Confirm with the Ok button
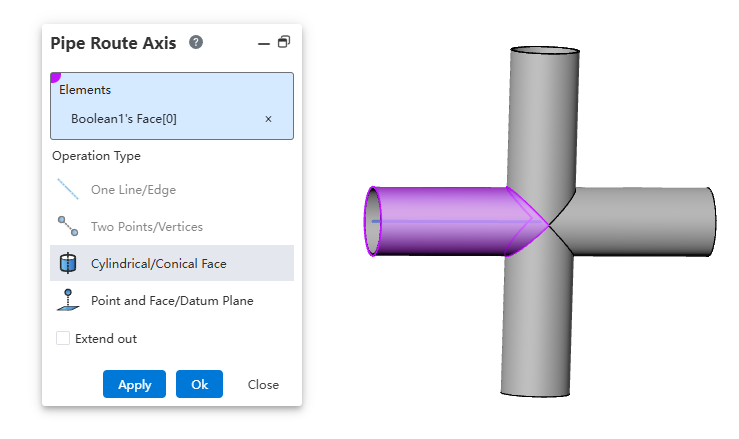Viewport: 739px width, 439px height. point(199,385)
